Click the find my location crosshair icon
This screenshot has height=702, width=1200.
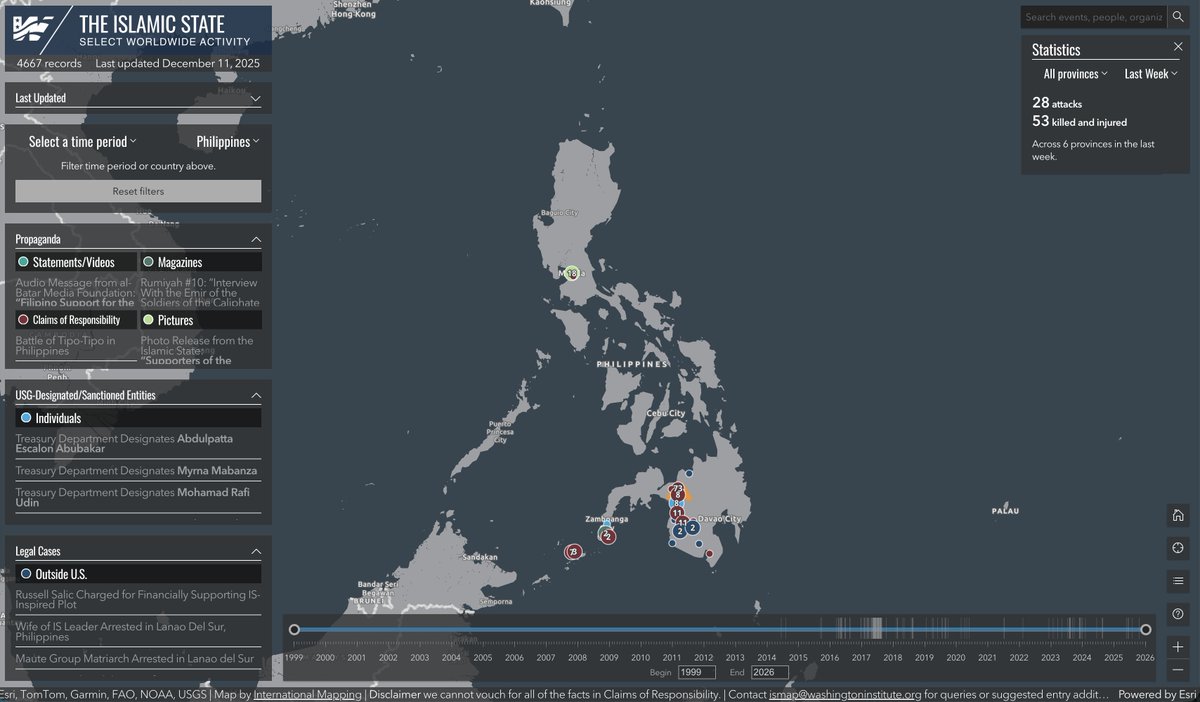(1178, 548)
